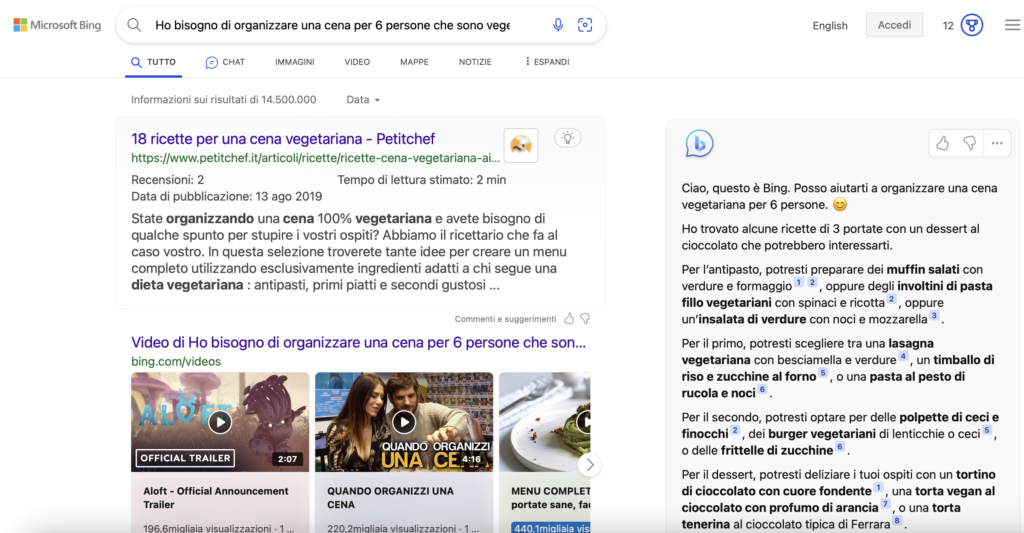Show next videos with carousel arrow
Viewport: 1024px width, 533px height.
click(590, 465)
